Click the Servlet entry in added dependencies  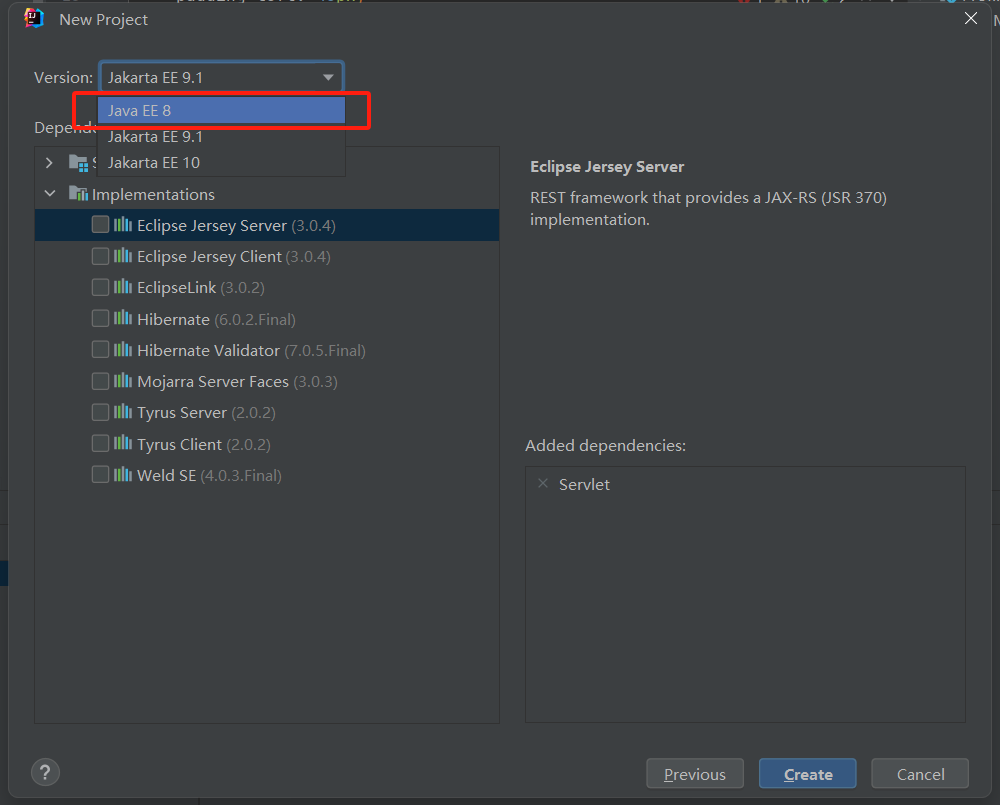[584, 484]
